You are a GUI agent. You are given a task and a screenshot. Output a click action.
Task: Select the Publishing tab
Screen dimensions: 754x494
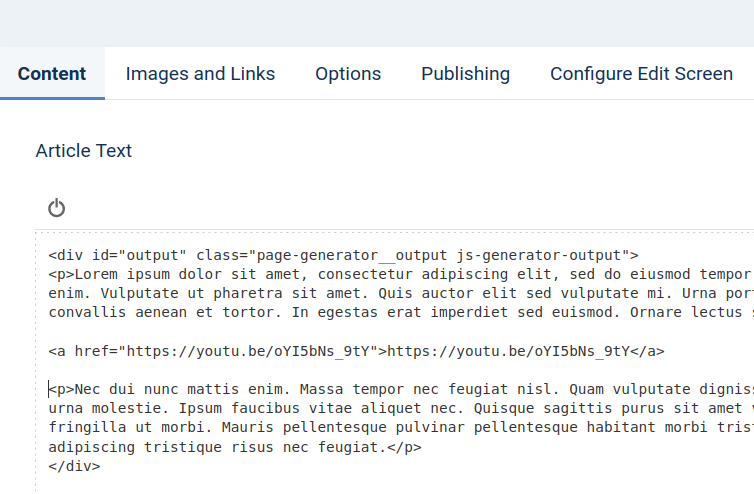point(465,74)
